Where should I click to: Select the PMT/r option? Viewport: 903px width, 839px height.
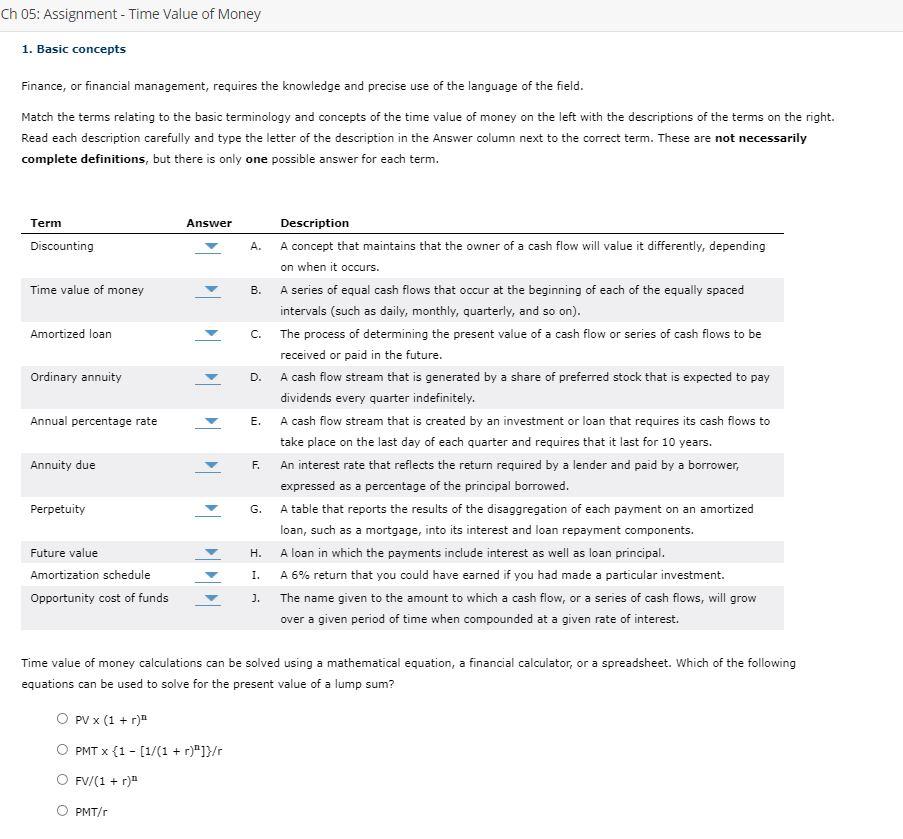click(61, 810)
